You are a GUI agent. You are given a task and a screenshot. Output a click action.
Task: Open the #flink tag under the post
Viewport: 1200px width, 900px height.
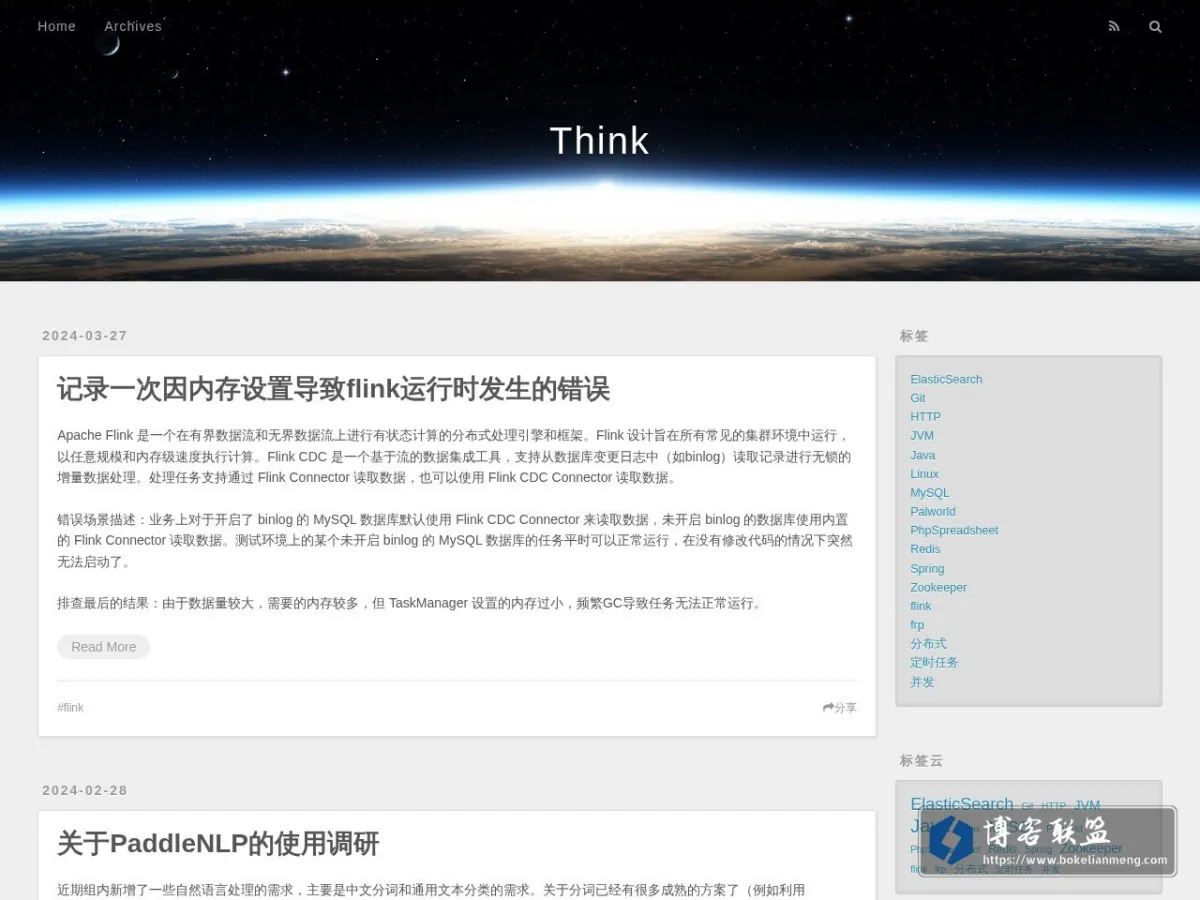[70, 707]
